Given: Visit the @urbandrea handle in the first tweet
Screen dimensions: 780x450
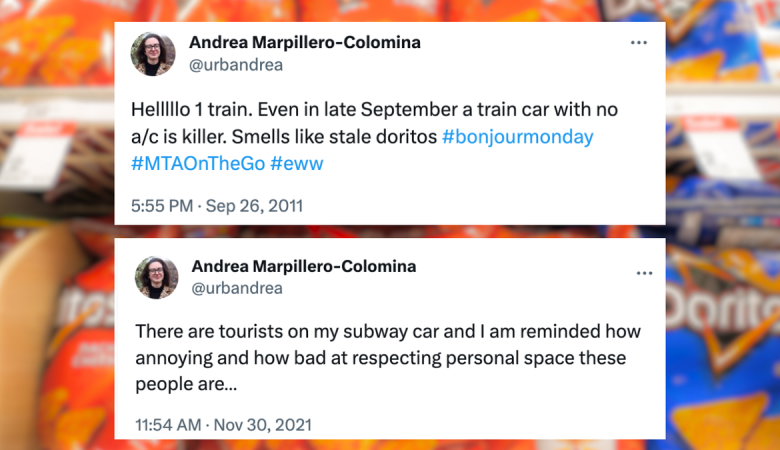Looking at the screenshot, I should coord(236,65).
